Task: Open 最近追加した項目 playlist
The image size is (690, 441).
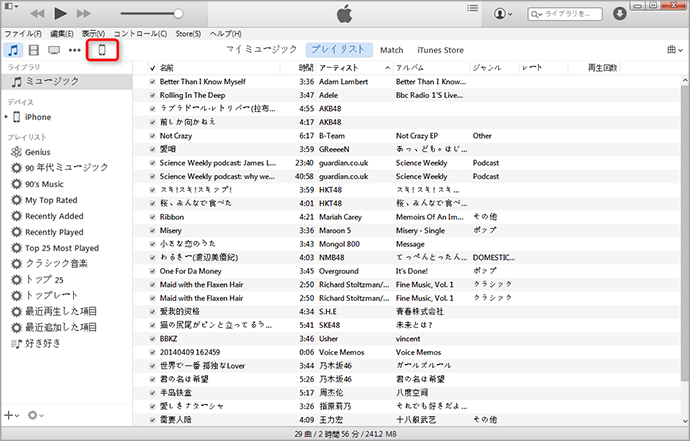Action: (x=61, y=327)
